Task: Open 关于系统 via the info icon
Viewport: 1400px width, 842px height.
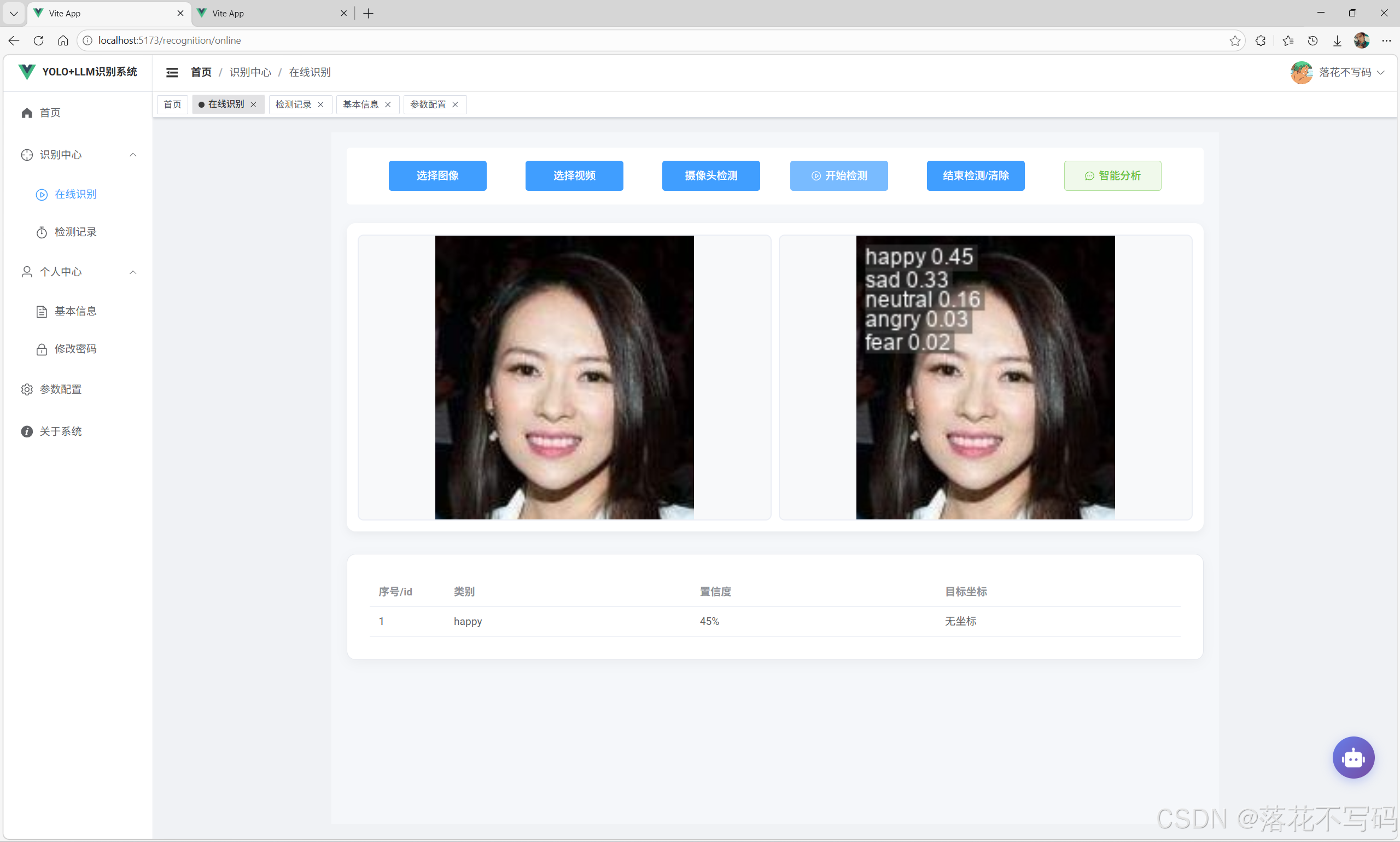Action: (x=26, y=431)
